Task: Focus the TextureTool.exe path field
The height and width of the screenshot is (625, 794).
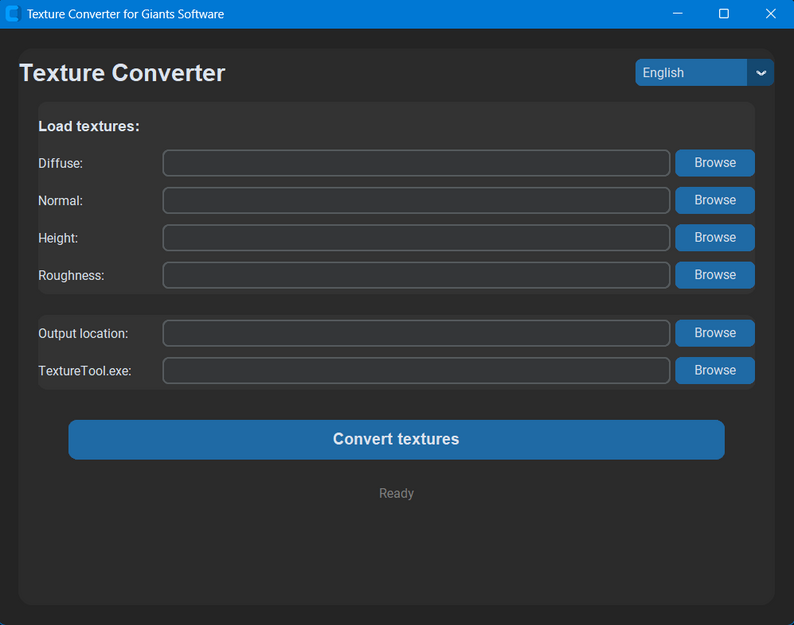Action: point(416,370)
